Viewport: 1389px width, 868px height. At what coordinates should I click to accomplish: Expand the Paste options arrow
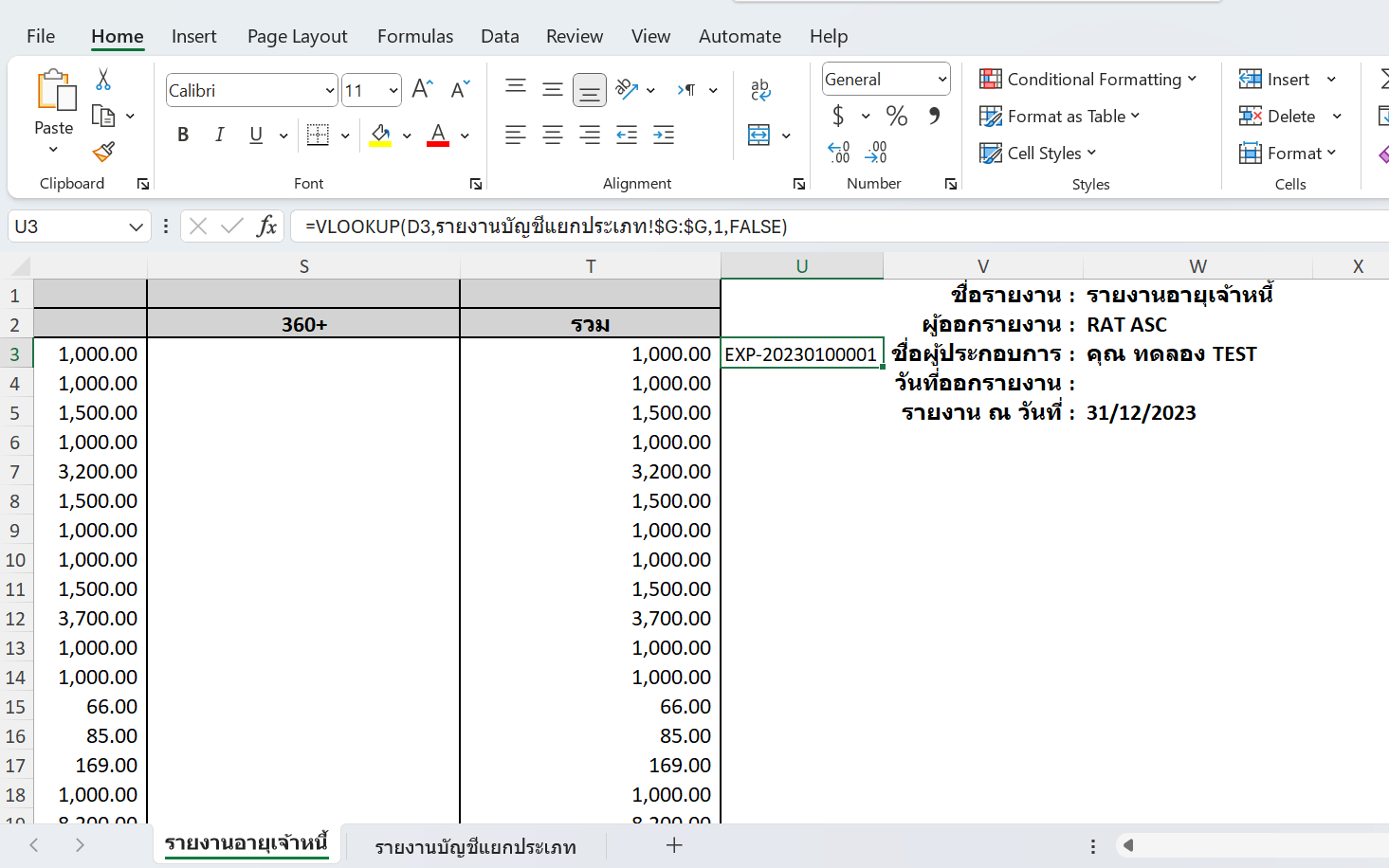[54, 150]
